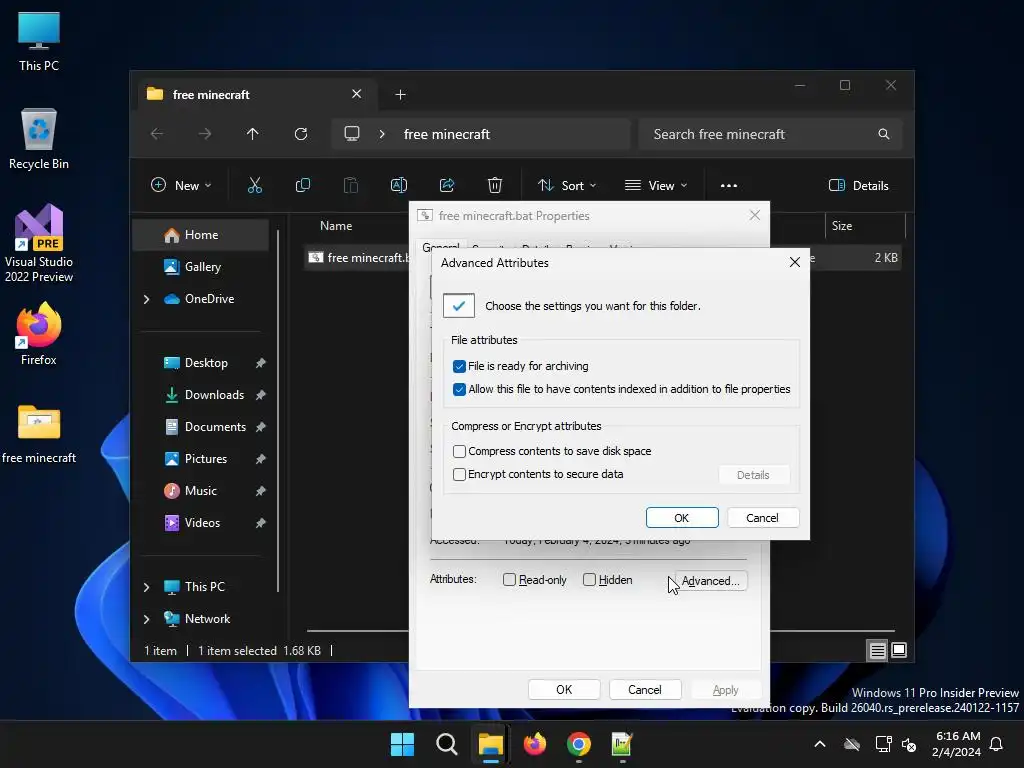The image size is (1024, 768).
Task: Click the search magnifier in Explorer search box
Action: click(884, 134)
